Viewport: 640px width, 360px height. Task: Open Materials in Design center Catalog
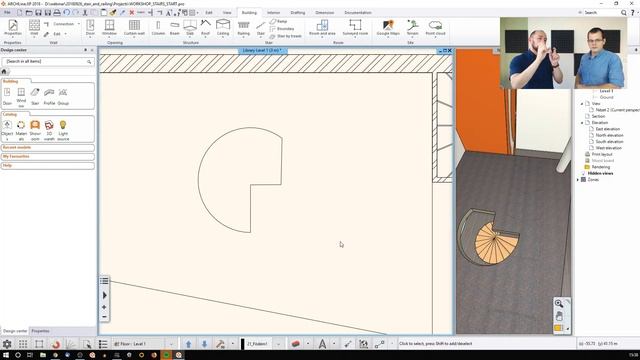pyautogui.click(x=21, y=130)
